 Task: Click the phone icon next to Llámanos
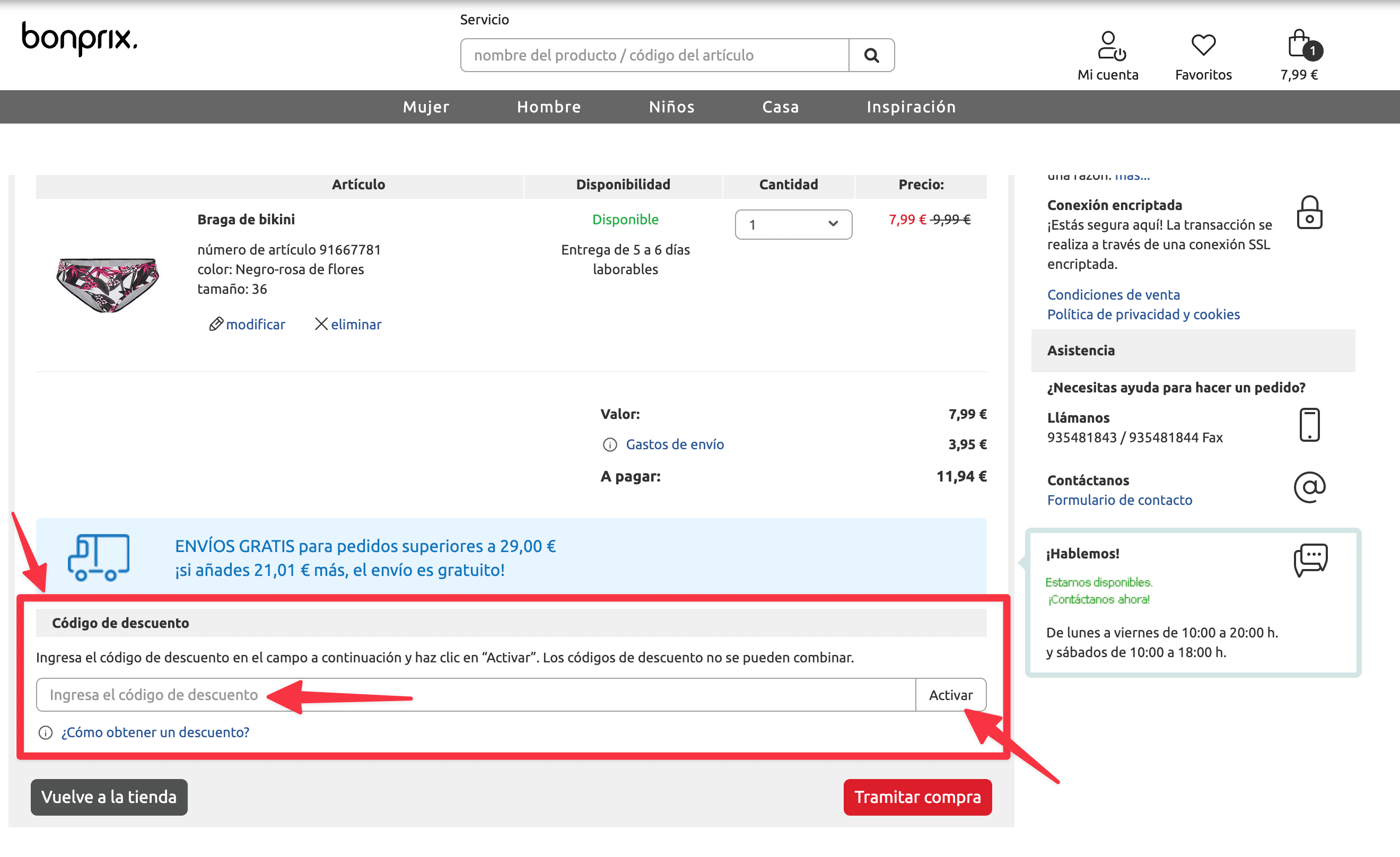click(1309, 424)
